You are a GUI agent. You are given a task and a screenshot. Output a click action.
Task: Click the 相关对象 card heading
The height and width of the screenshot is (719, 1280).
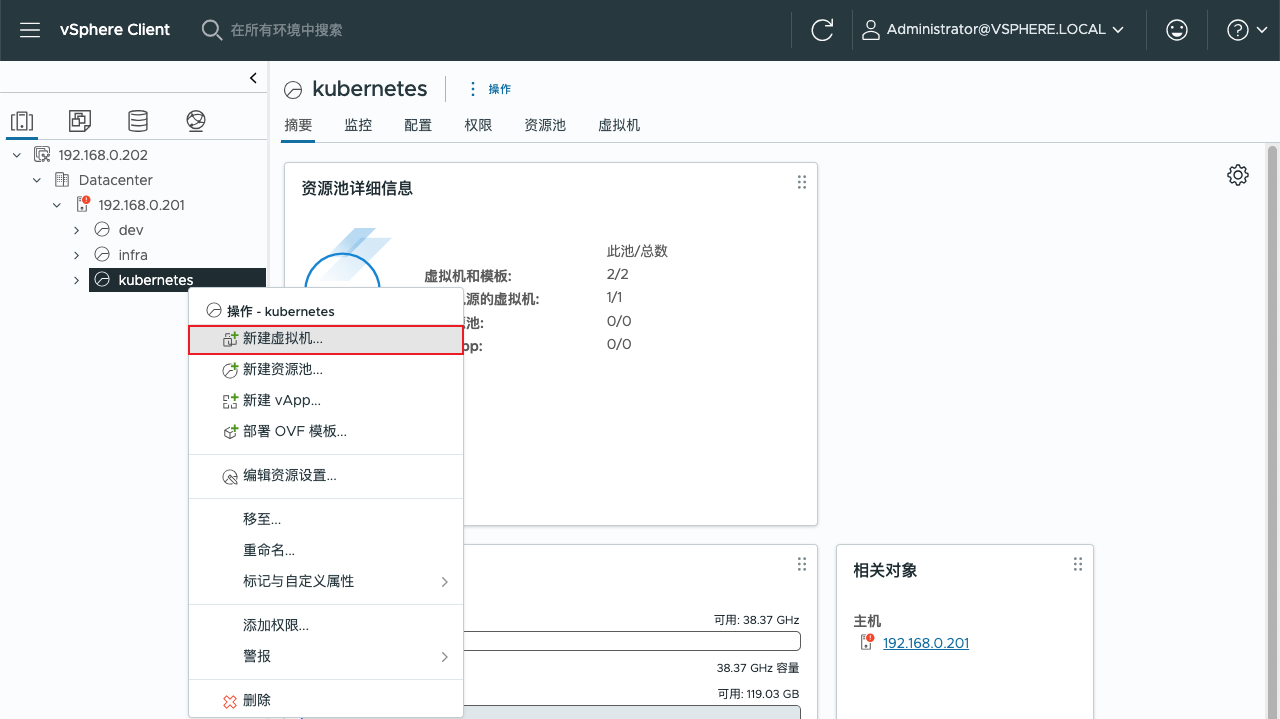click(x=885, y=570)
